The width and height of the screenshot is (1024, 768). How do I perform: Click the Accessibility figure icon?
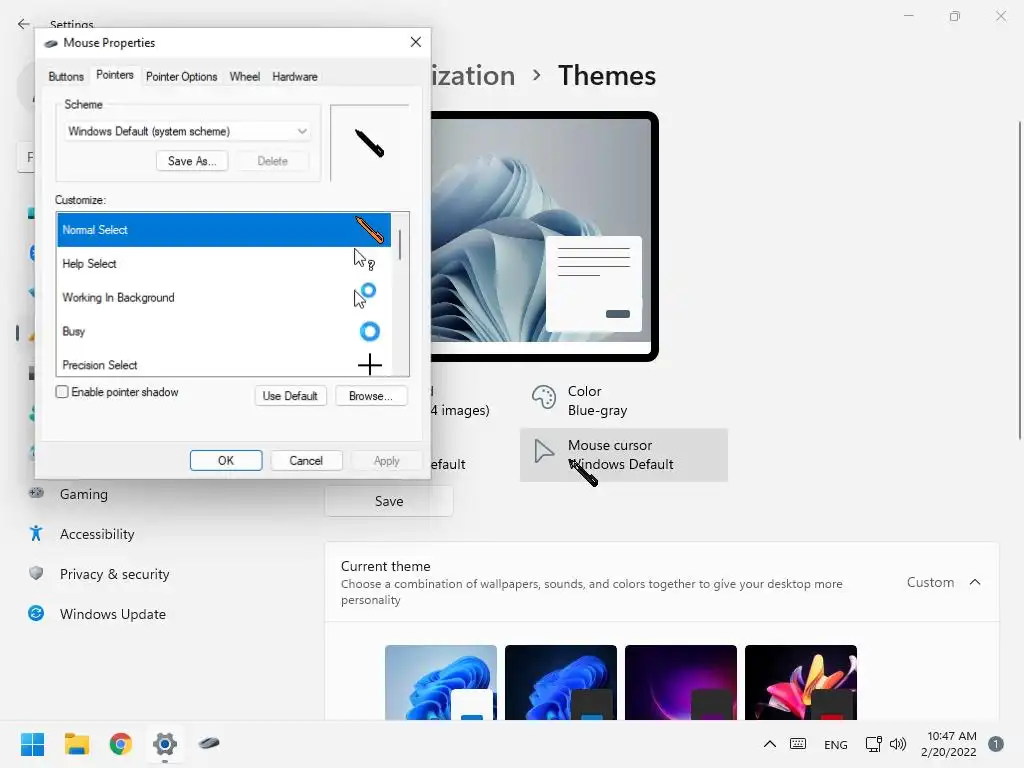click(x=36, y=534)
